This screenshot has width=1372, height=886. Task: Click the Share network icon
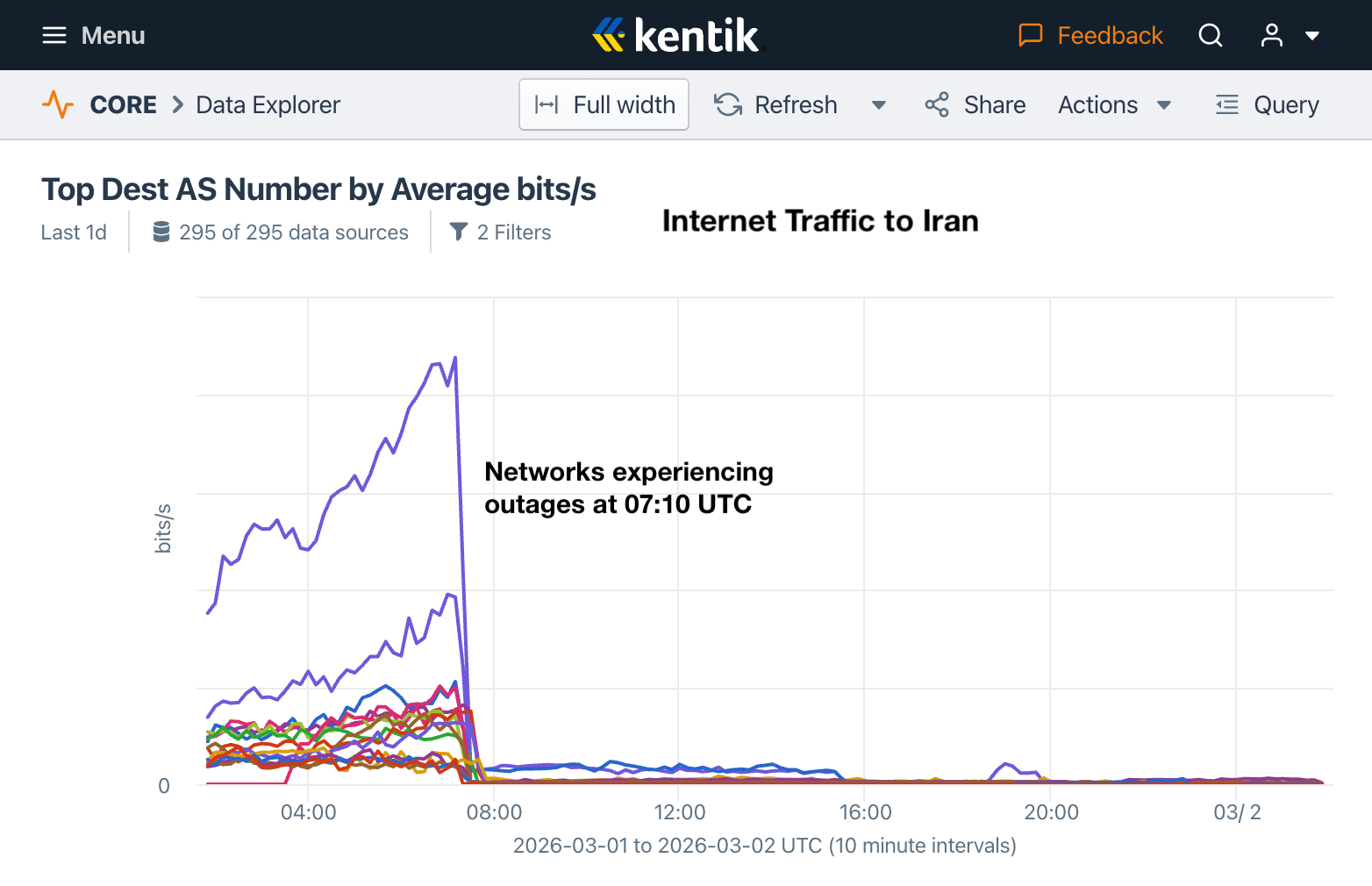[937, 104]
